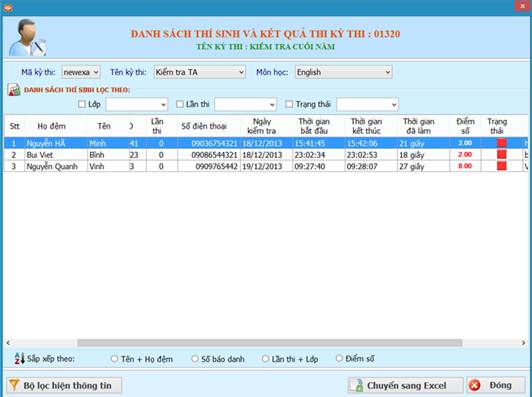Enable the Lớp filter checkbox

(x=82, y=104)
